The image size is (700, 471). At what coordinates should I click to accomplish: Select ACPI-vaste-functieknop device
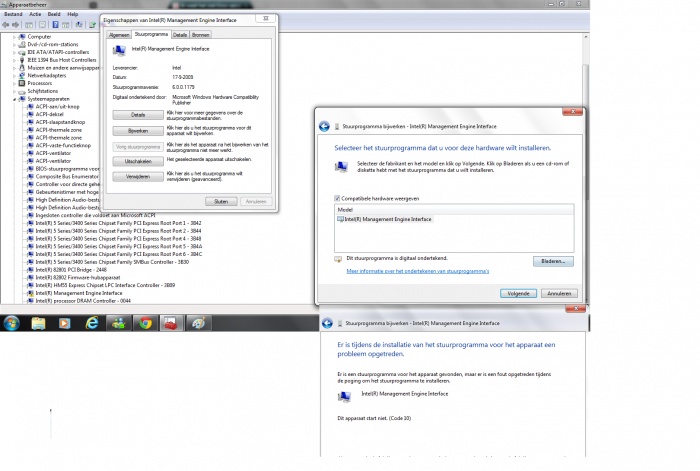[x=63, y=146]
